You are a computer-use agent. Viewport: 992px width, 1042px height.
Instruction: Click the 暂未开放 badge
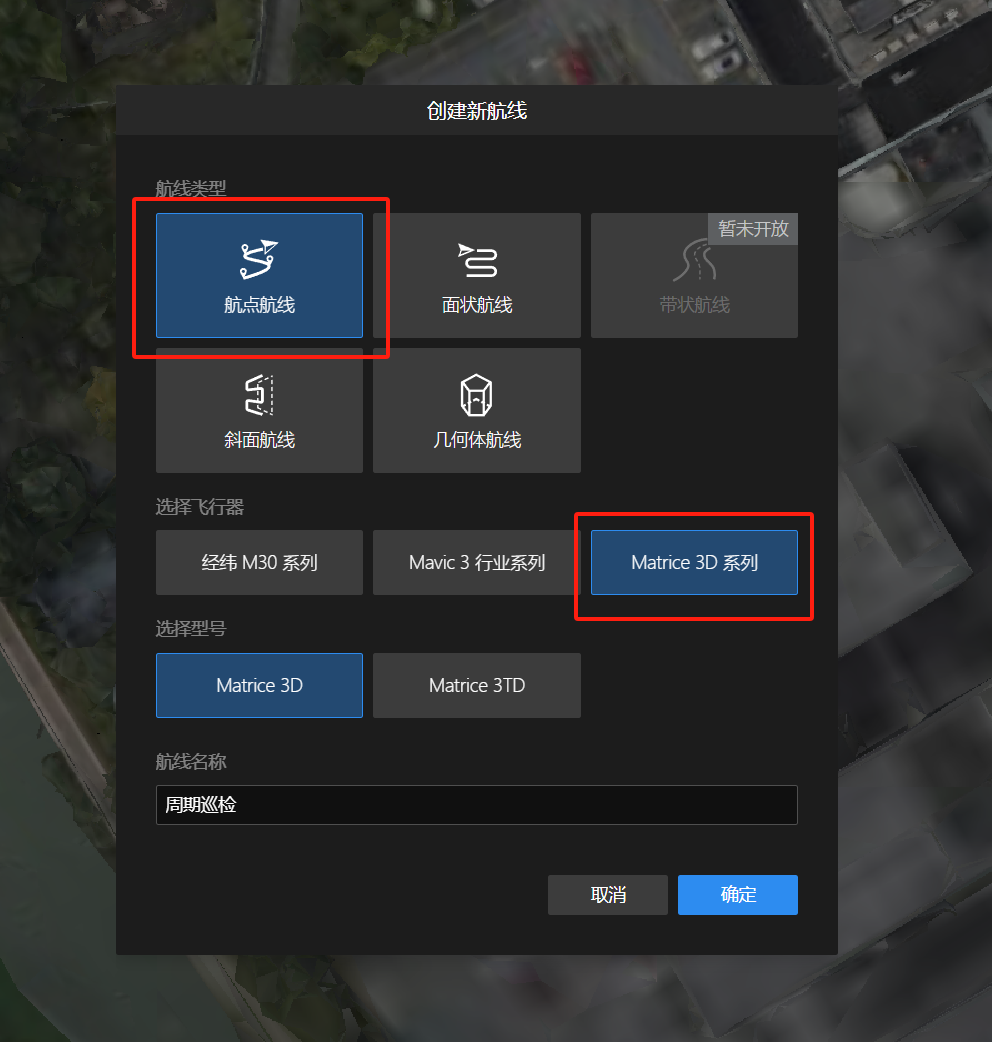(x=753, y=229)
